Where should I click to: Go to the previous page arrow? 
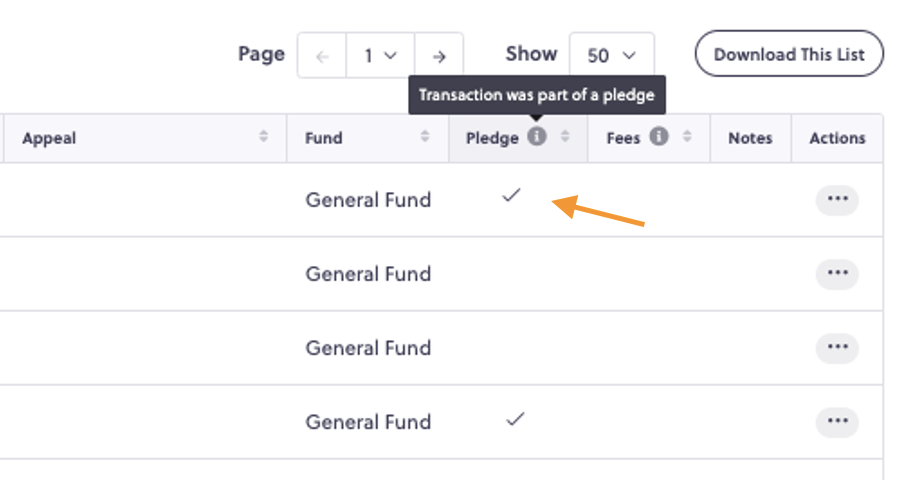(322, 56)
